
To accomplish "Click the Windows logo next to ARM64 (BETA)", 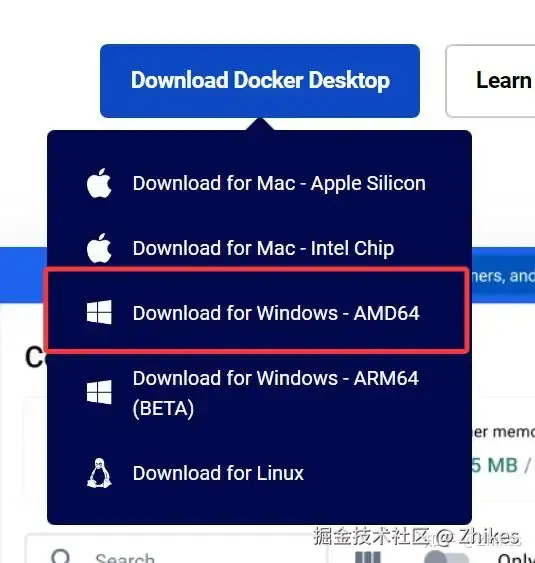I will click(99, 392).
